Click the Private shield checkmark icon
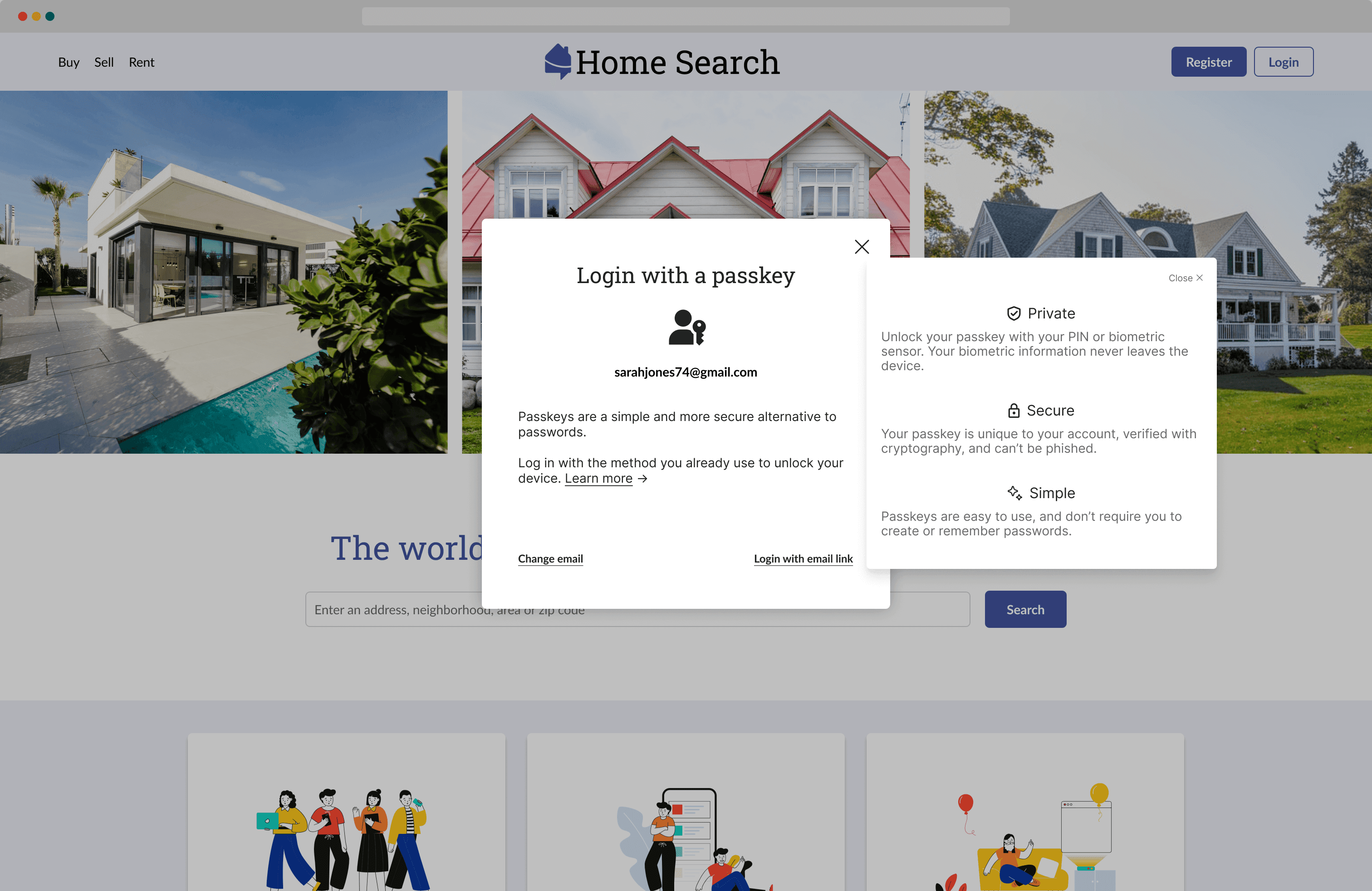Screen dimensions: 1372x891 coord(1014,313)
